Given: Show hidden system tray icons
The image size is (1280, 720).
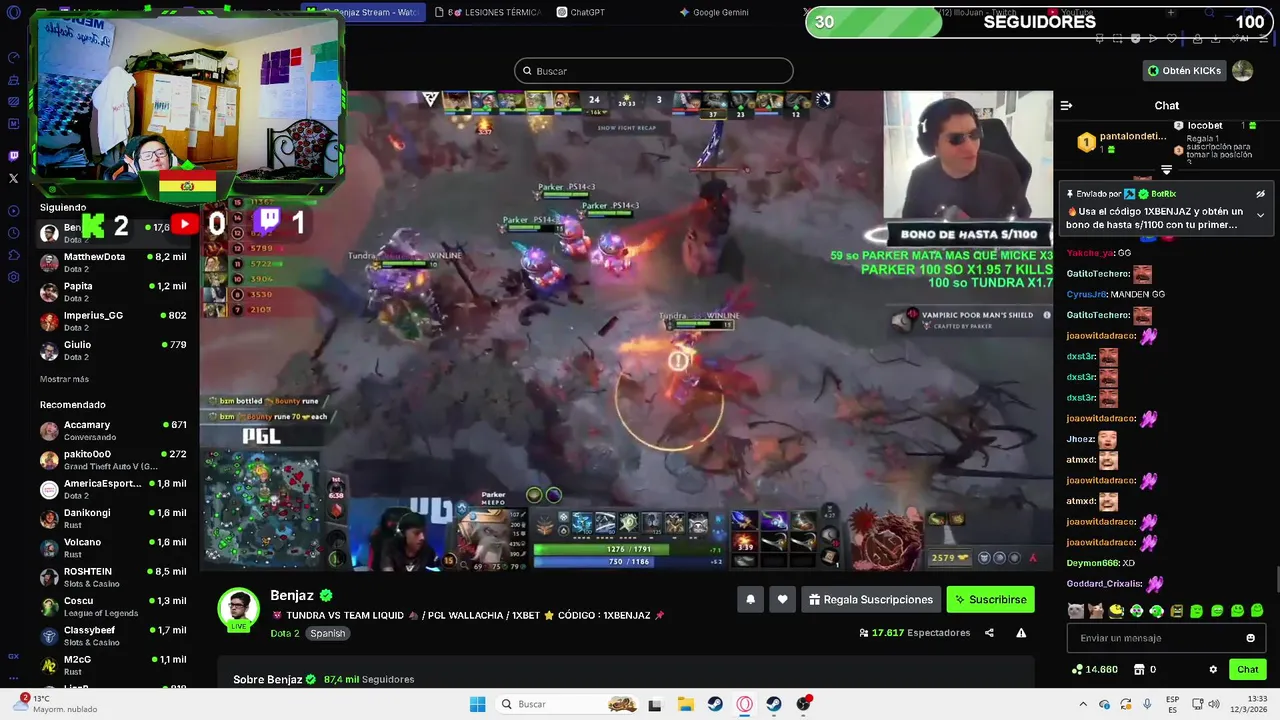Looking at the screenshot, I should pyautogui.click(x=1083, y=704).
